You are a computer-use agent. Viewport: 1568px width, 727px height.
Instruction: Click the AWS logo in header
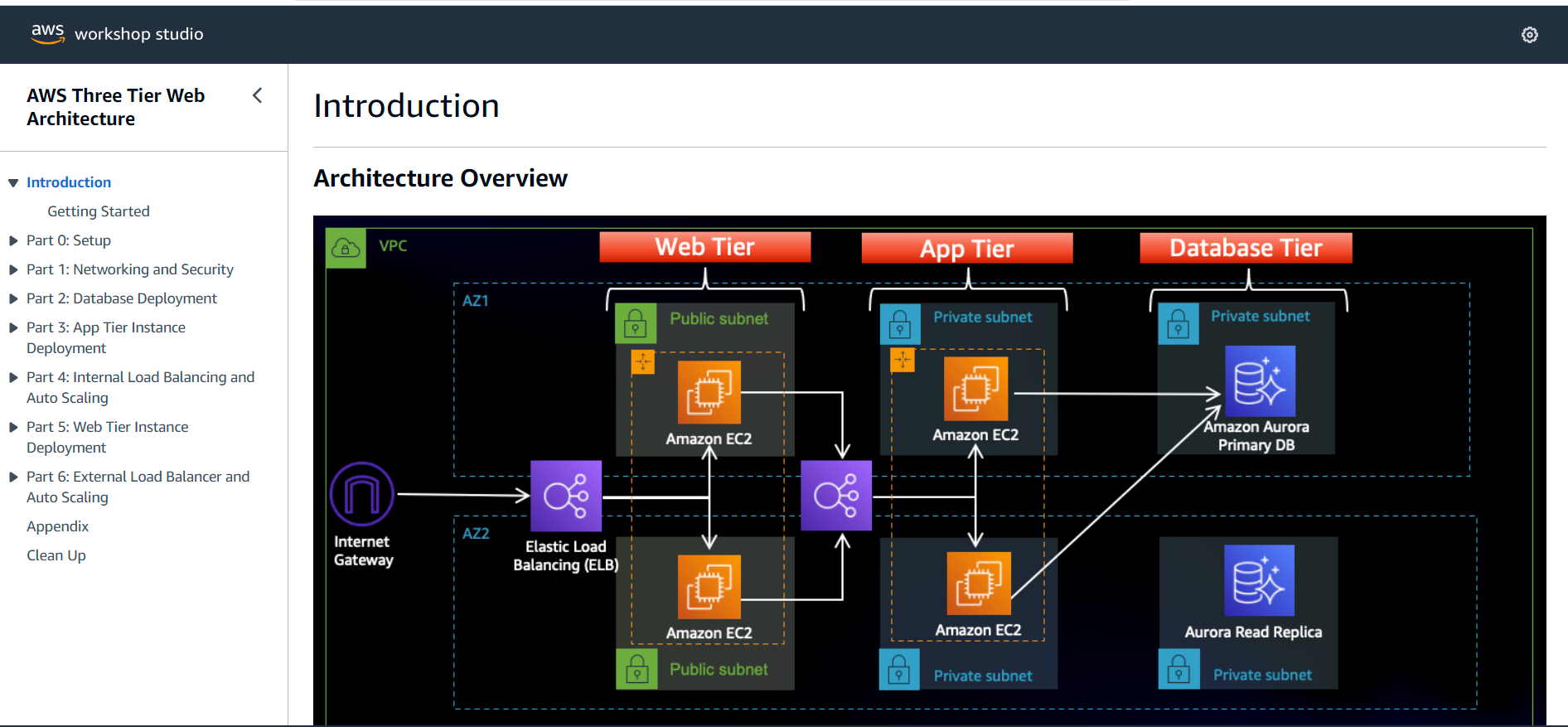[x=47, y=33]
